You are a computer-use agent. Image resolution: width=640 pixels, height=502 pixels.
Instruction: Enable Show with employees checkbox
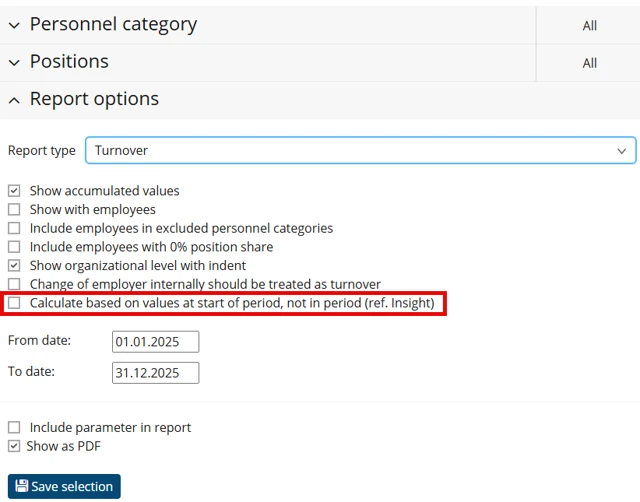(14, 210)
